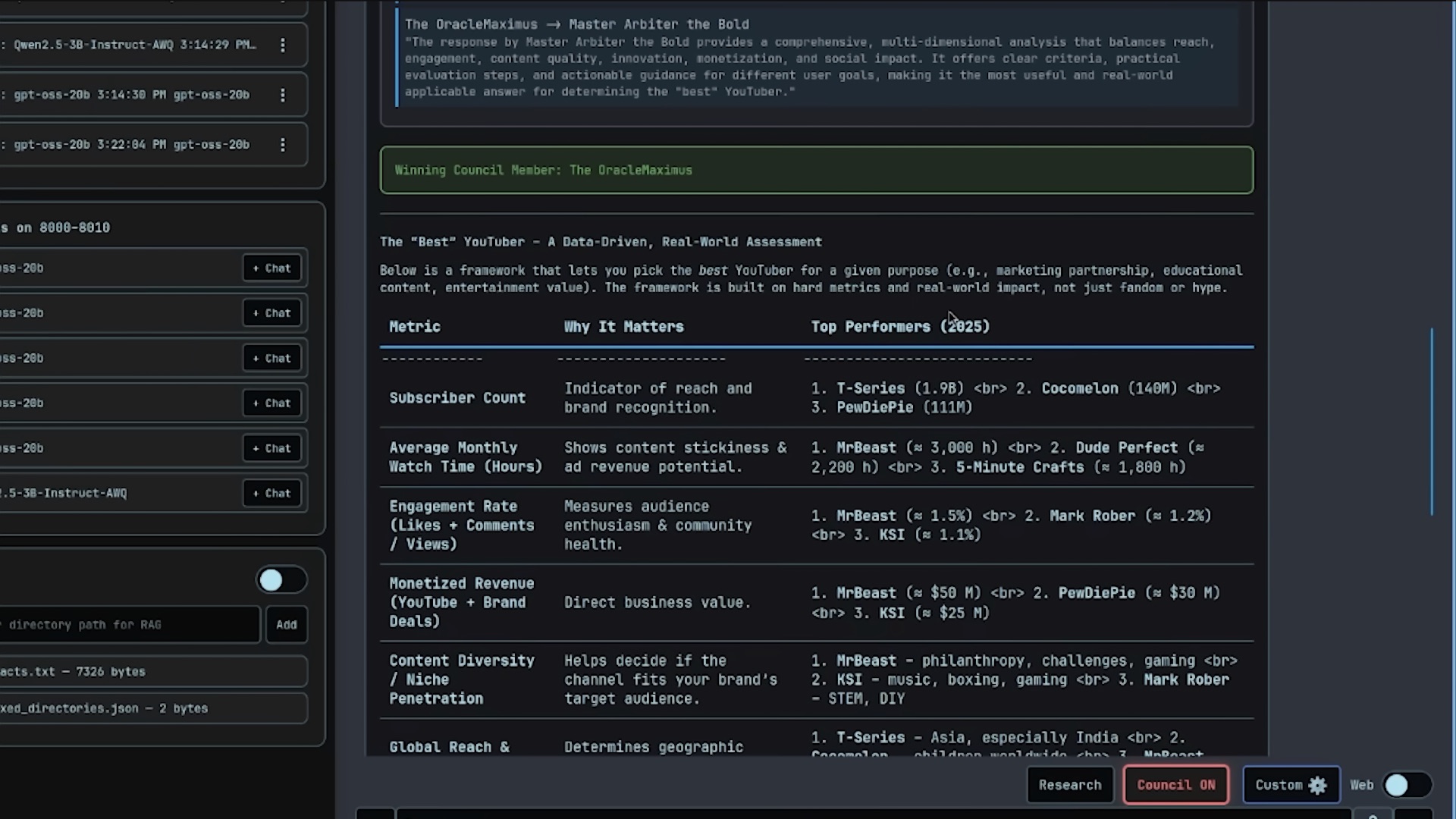Click the chat vertical scrollbar thumb
The width and height of the screenshot is (1456, 819).
pos(1432,422)
